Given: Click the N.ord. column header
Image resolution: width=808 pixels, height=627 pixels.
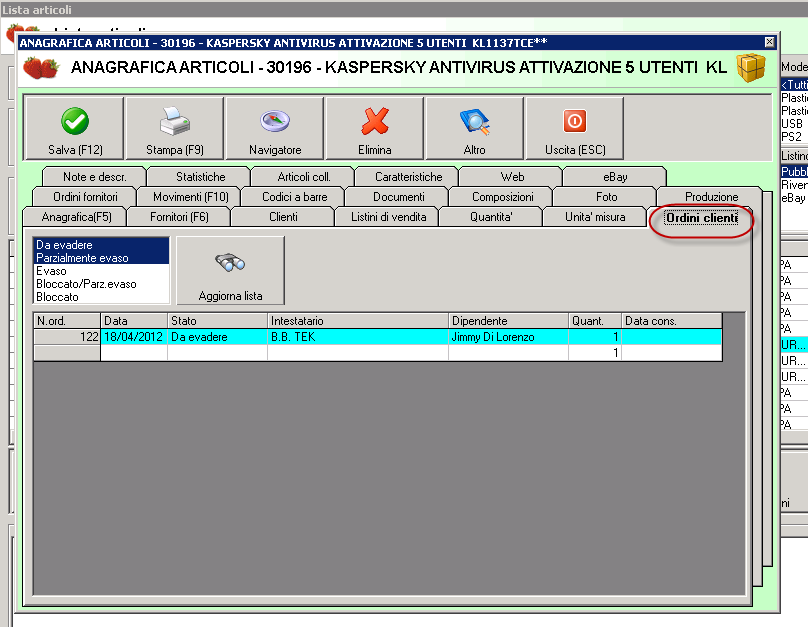Looking at the screenshot, I should pyautogui.click(x=67, y=321).
